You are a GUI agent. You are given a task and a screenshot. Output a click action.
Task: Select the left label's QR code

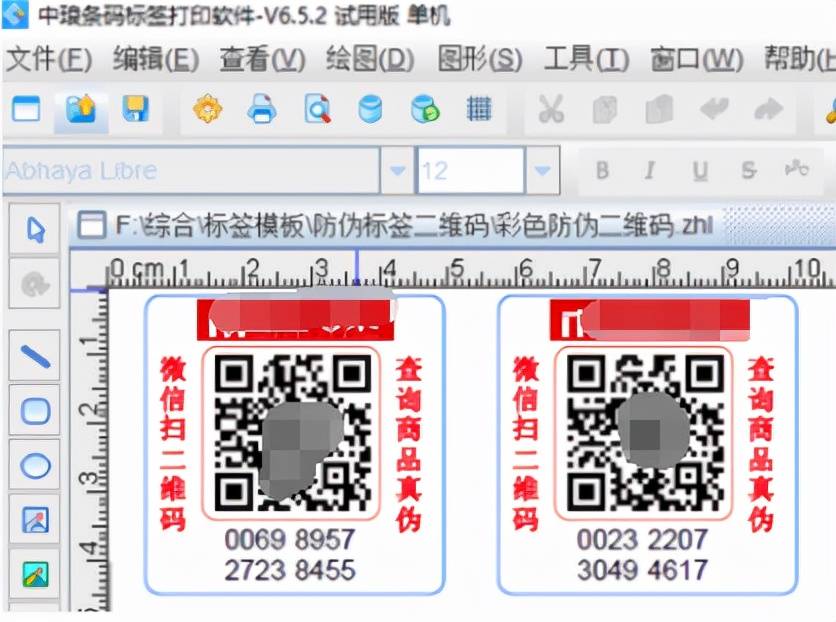pyautogui.click(x=291, y=432)
